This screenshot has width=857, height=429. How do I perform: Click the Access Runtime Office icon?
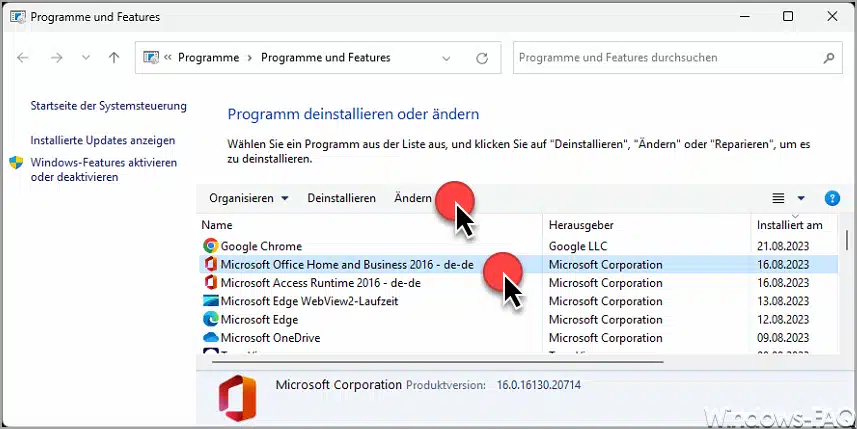(210, 283)
